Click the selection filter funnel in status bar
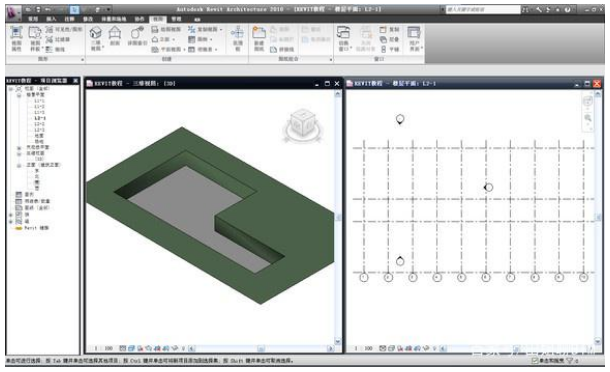This screenshot has height=372, width=610. (x=571, y=361)
